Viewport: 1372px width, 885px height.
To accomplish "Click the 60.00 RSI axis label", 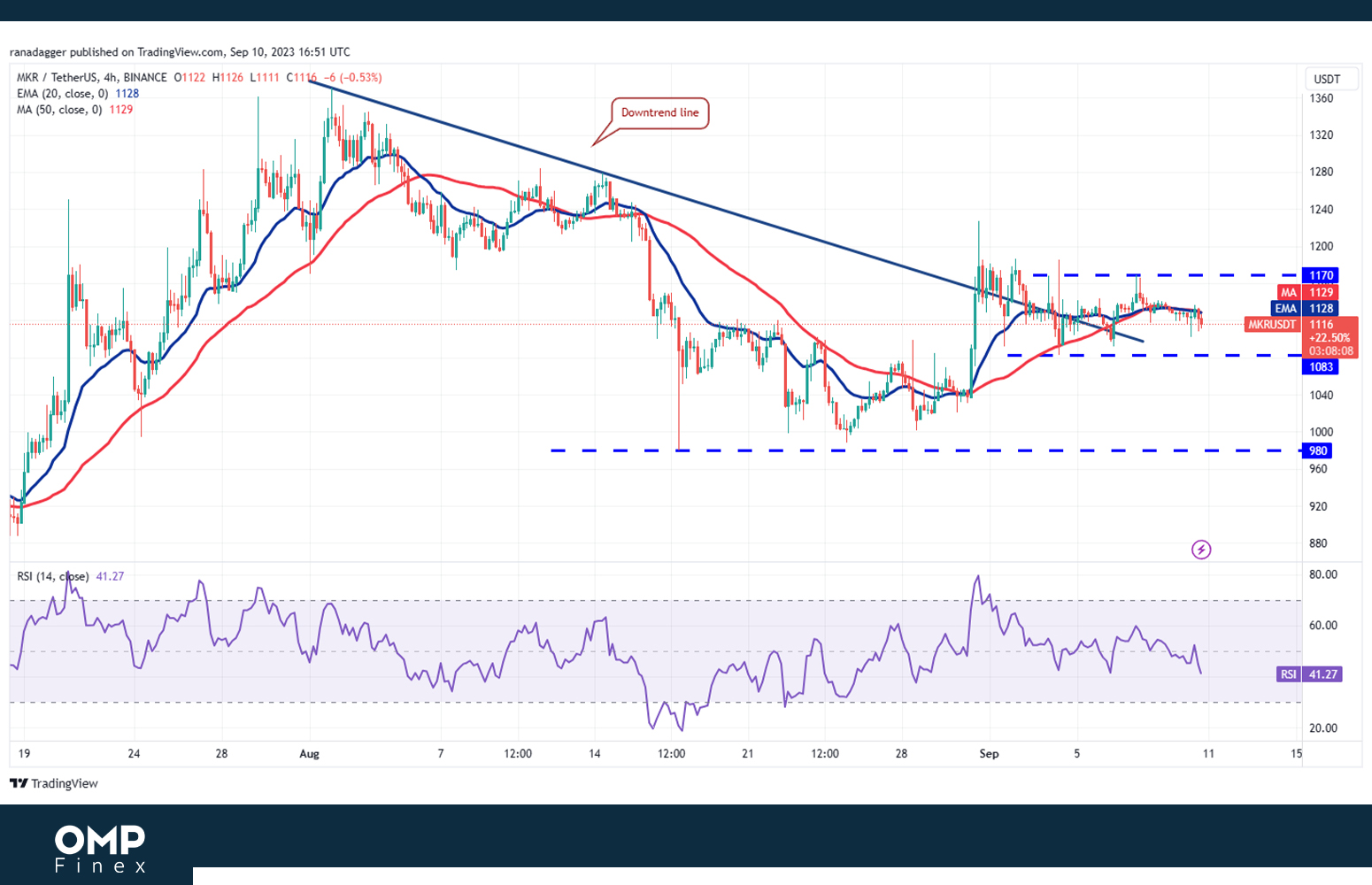I will coord(1323,626).
